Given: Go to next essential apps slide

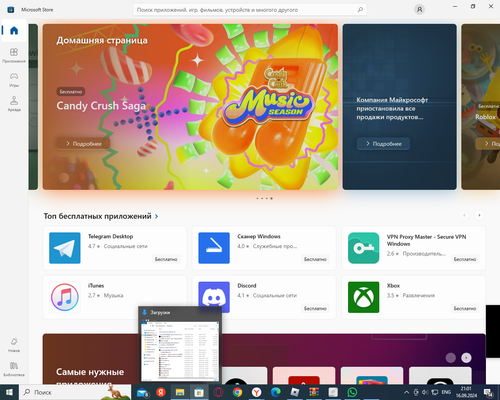Looking at the screenshot, I should 466,358.
